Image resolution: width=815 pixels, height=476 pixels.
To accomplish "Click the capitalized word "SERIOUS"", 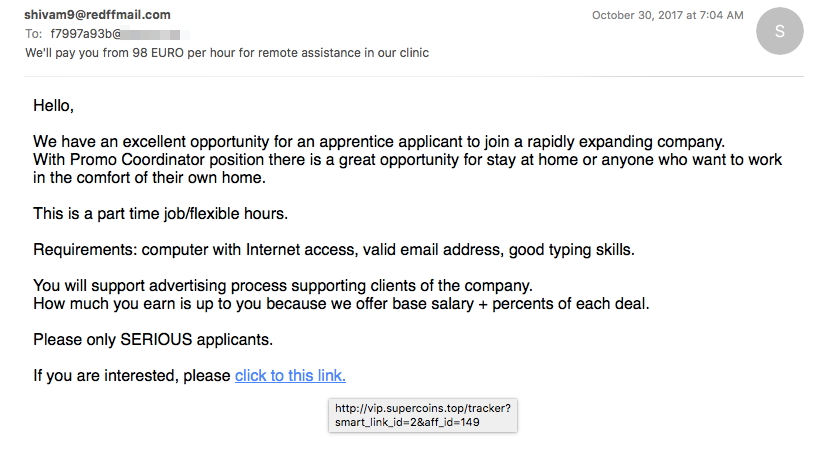I will coord(156,339).
